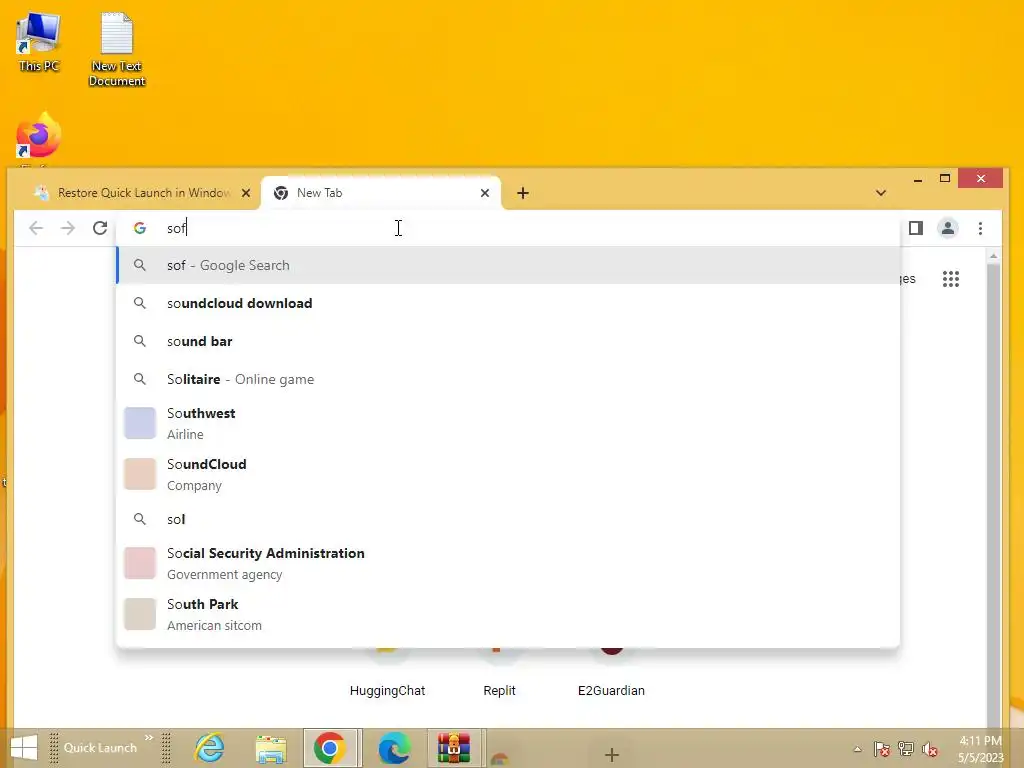This screenshot has width=1024, height=768.
Task: Open the Action Center flag icon
Action: pos(882,749)
